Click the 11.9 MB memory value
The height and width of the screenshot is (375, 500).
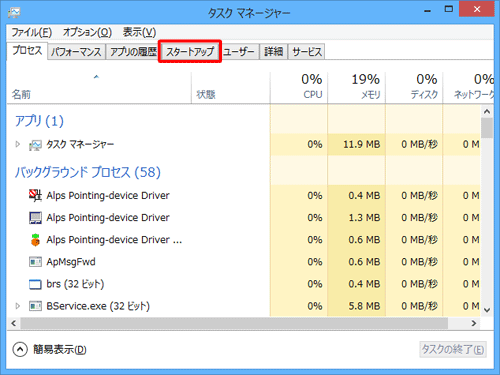[362, 144]
